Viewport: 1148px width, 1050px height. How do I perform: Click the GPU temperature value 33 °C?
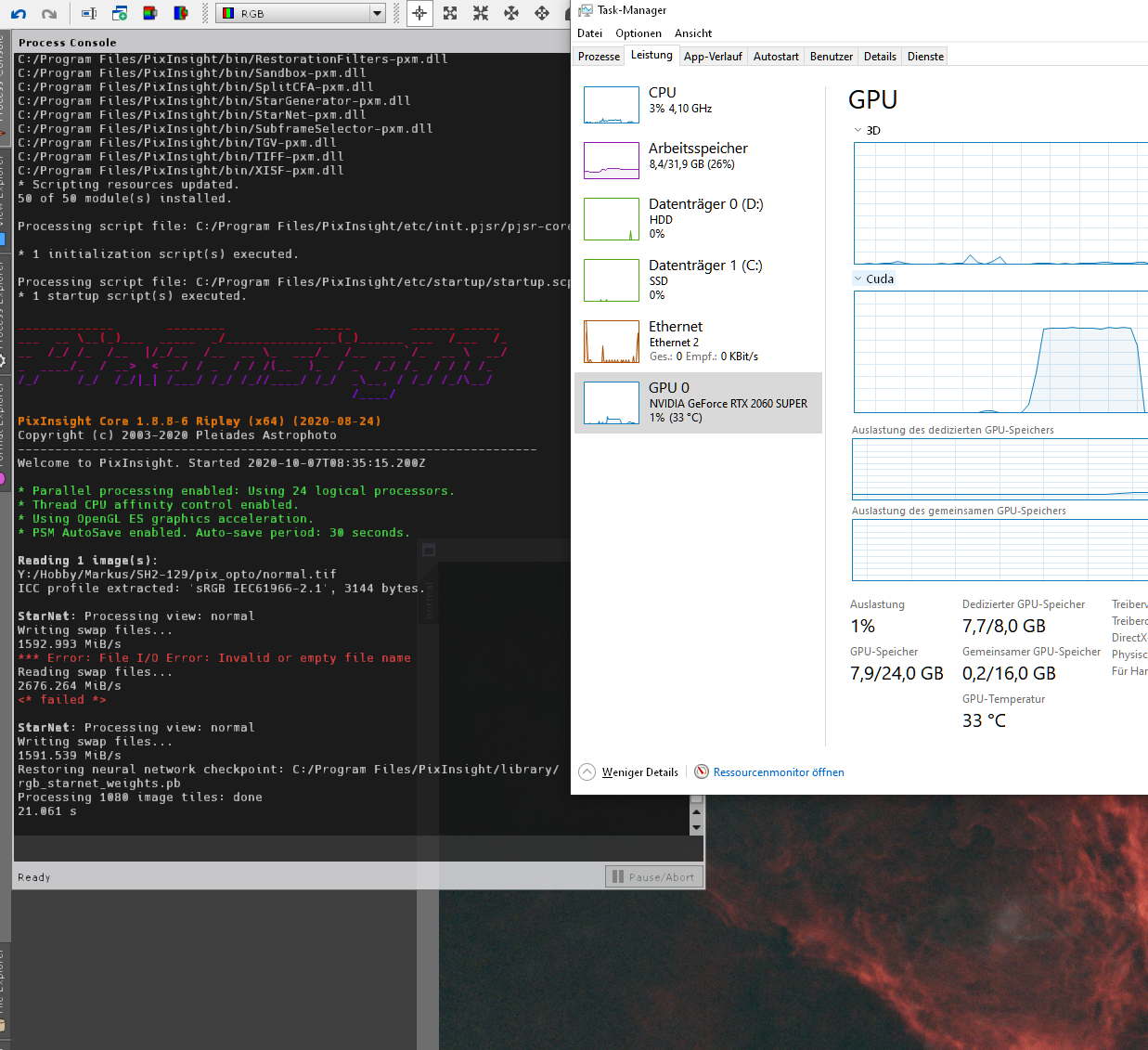984,721
